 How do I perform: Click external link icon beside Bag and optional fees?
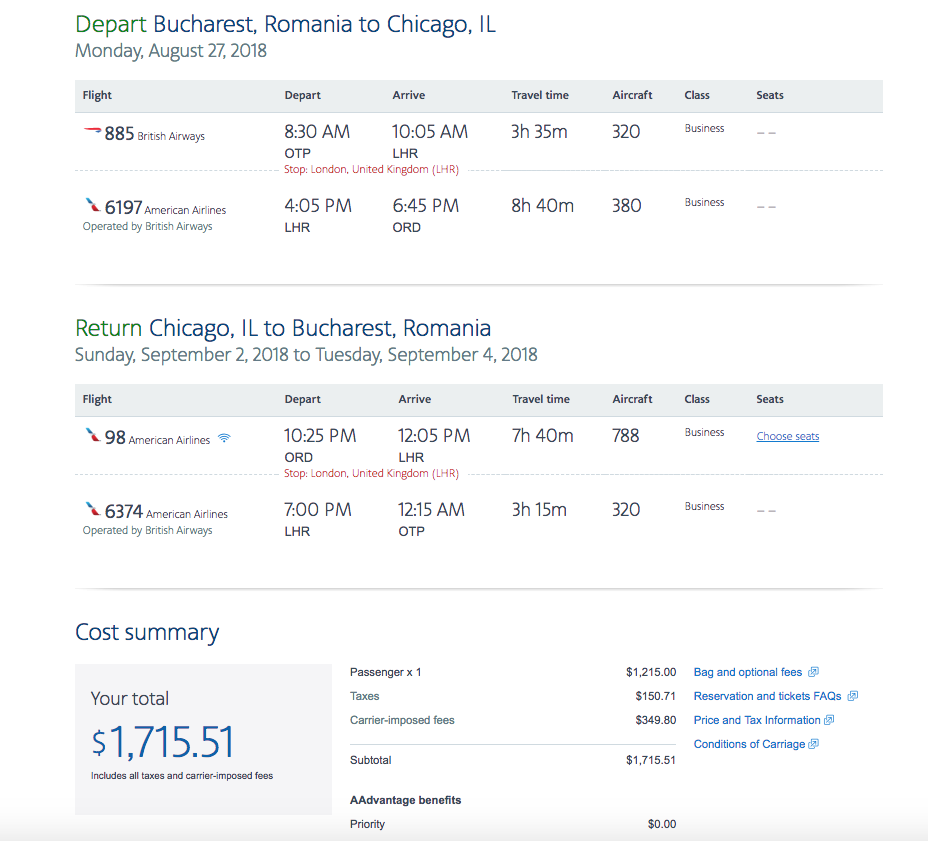[814, 672]
